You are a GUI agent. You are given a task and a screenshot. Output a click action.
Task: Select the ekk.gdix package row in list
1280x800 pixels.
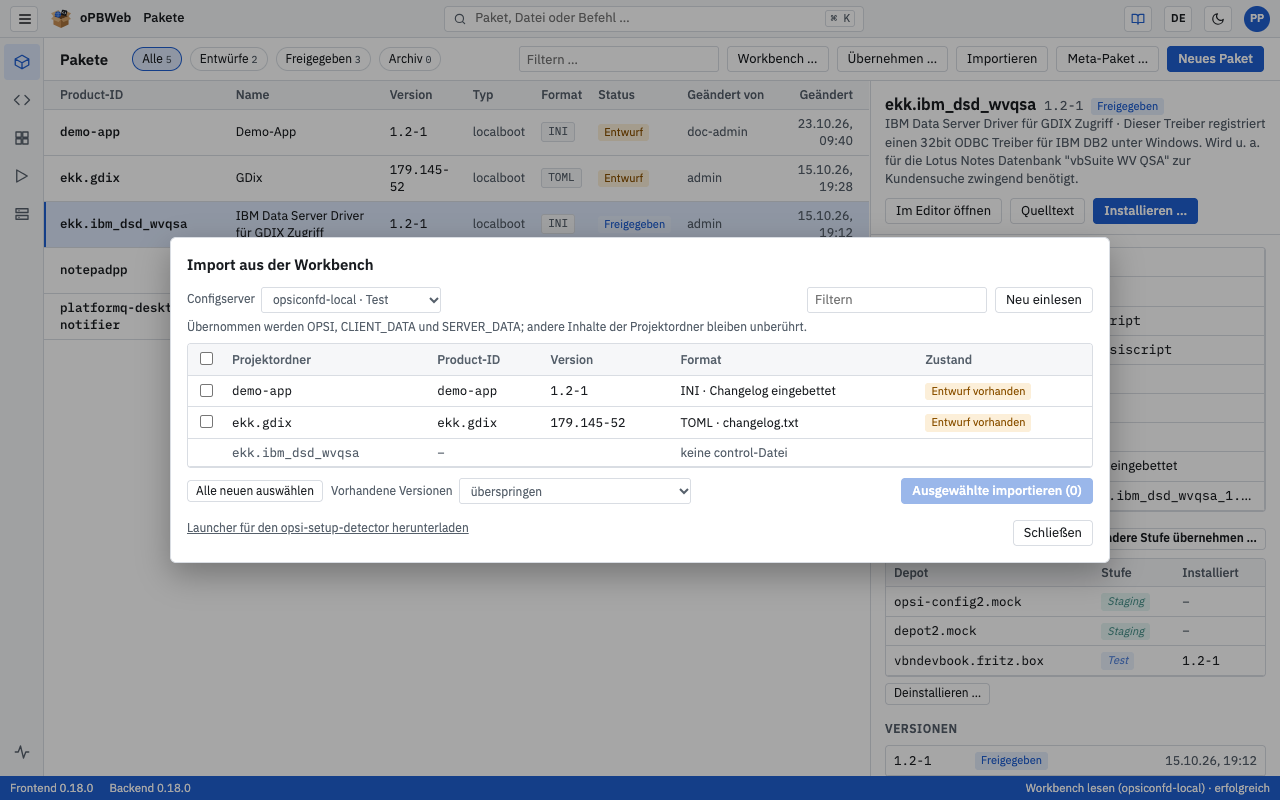point(456,178)
